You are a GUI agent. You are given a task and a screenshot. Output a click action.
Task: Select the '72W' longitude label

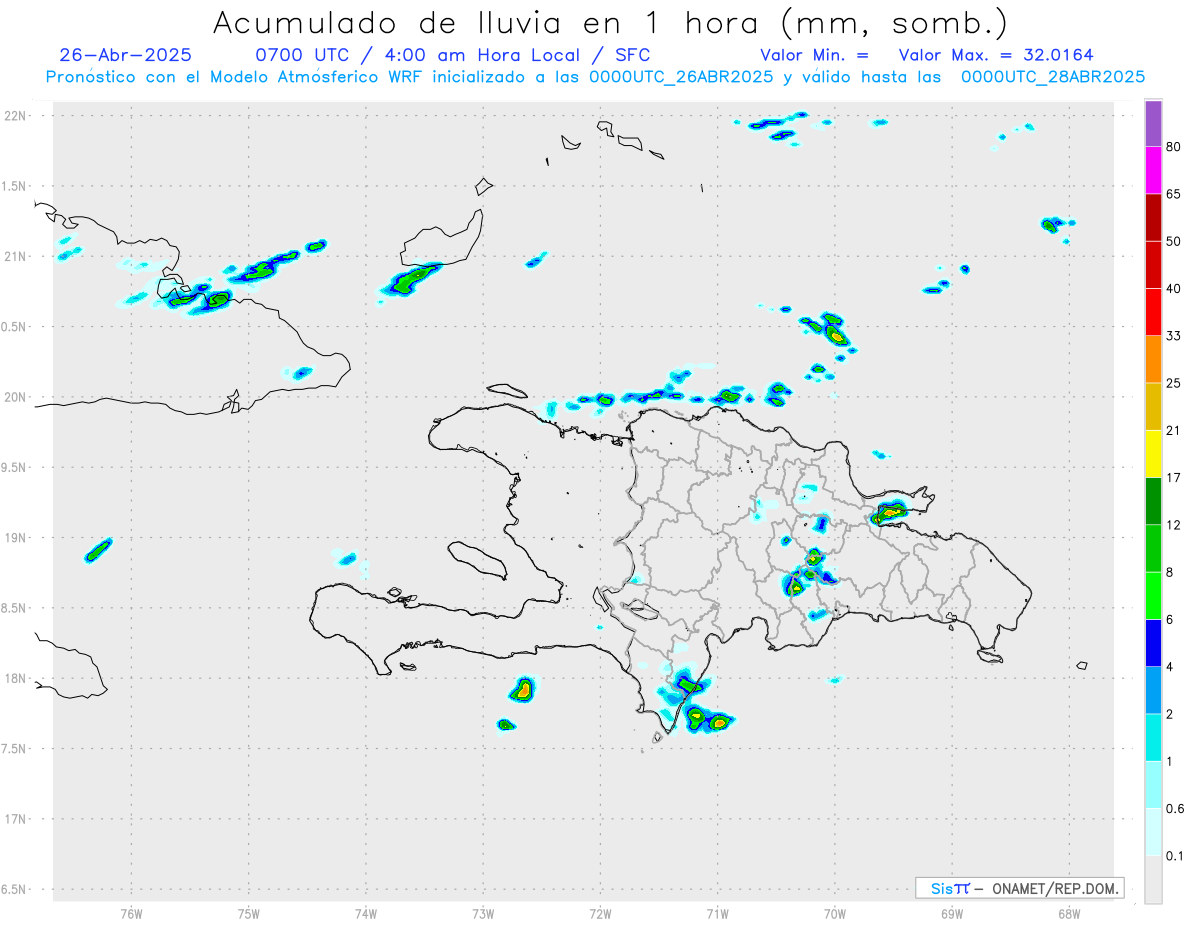coord(600,913)
